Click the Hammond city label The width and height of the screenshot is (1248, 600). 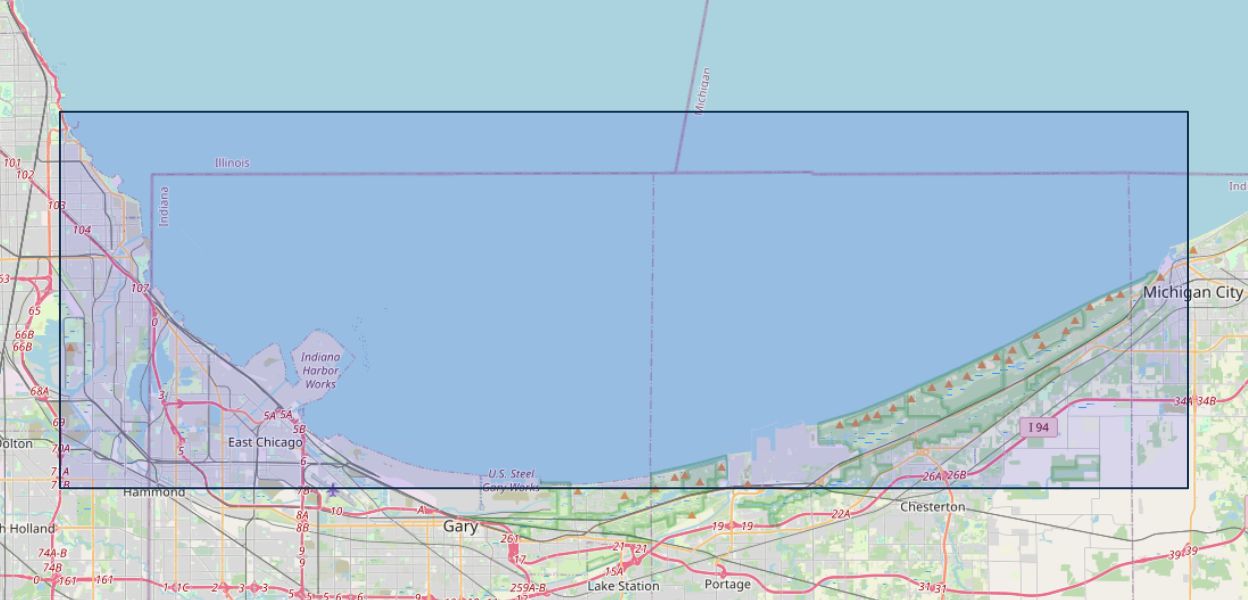click(154, 493)
